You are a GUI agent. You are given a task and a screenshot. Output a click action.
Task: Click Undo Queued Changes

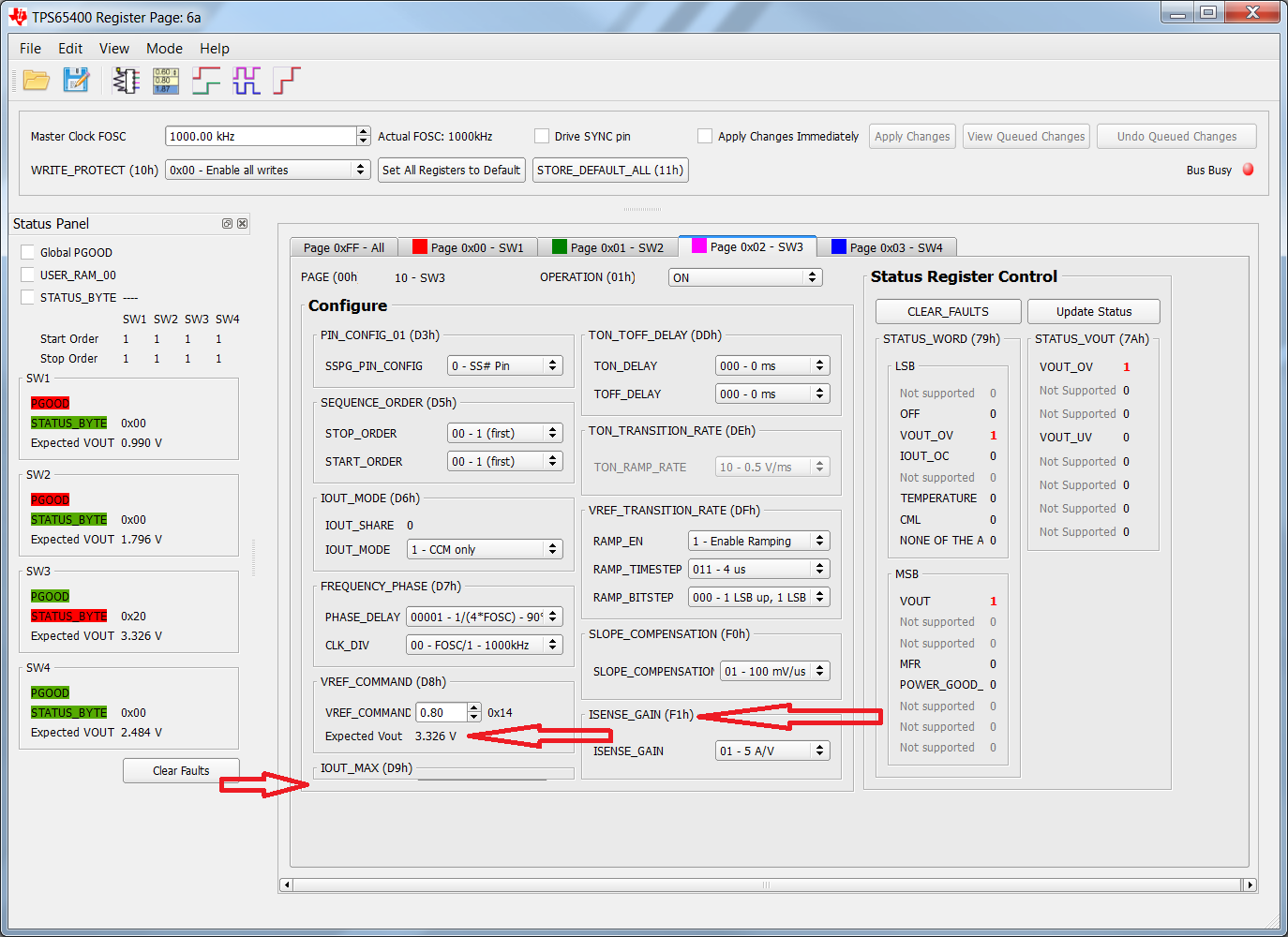point(1176,136)
